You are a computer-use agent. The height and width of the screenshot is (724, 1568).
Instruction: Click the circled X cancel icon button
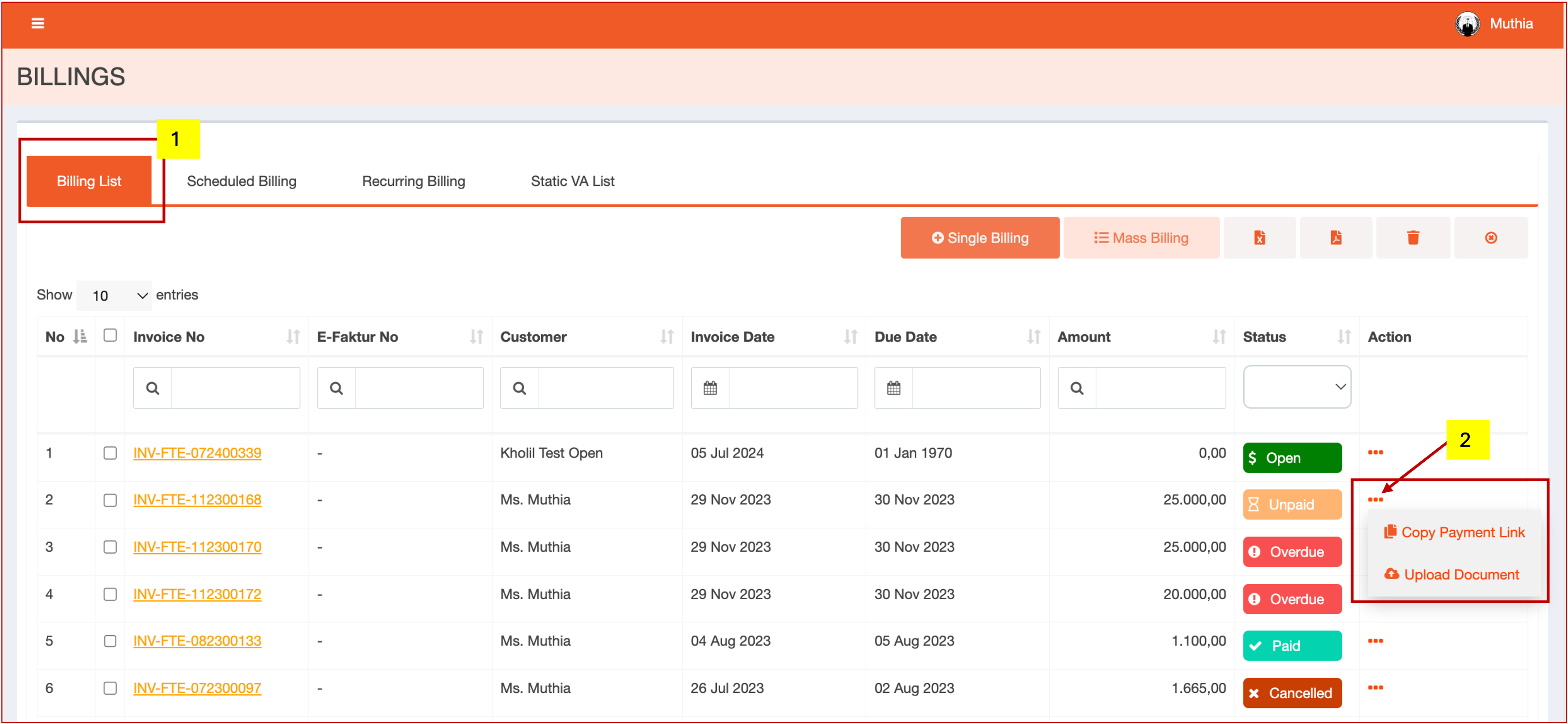click(x=1491, y=238)
